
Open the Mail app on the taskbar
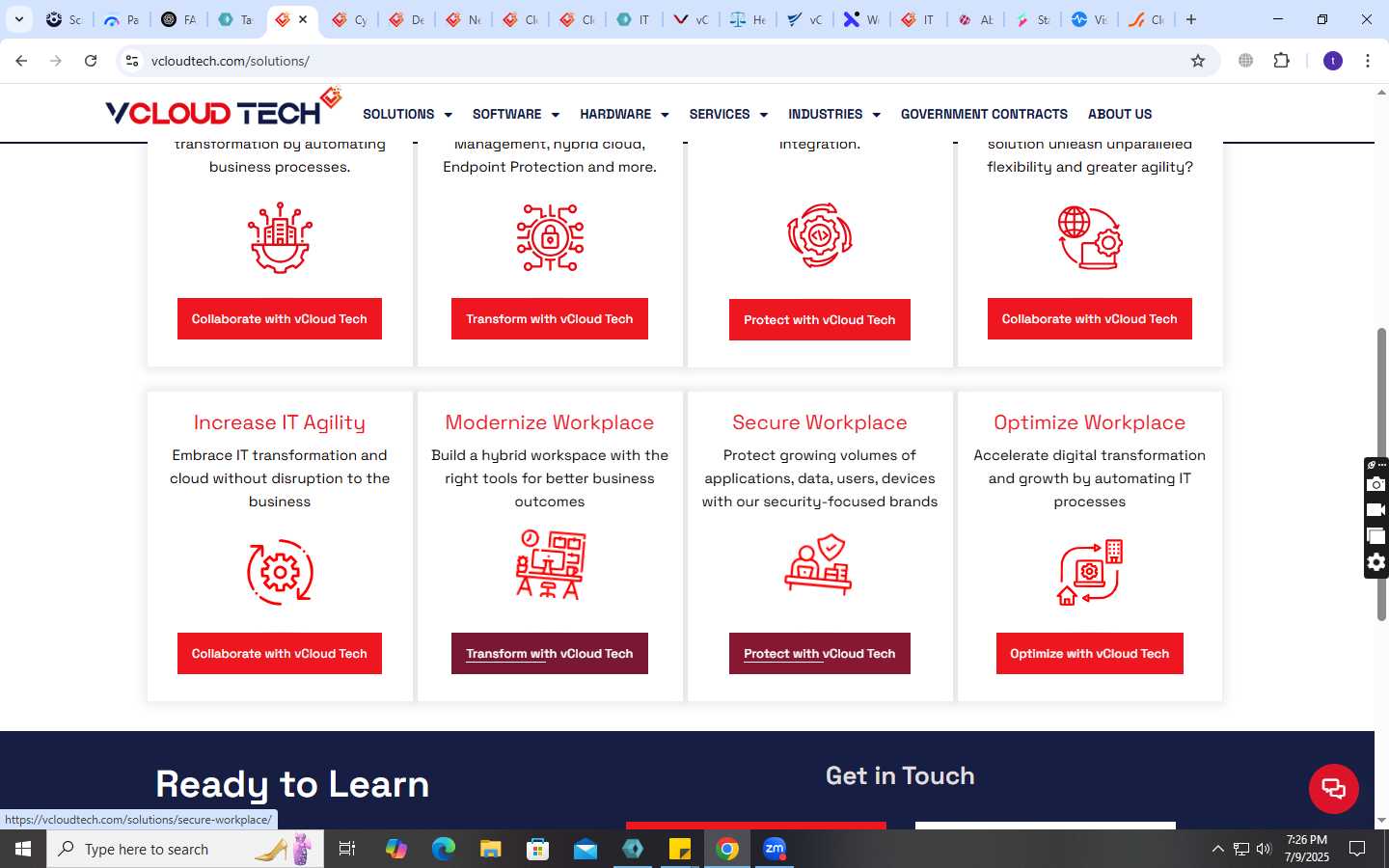586,849
